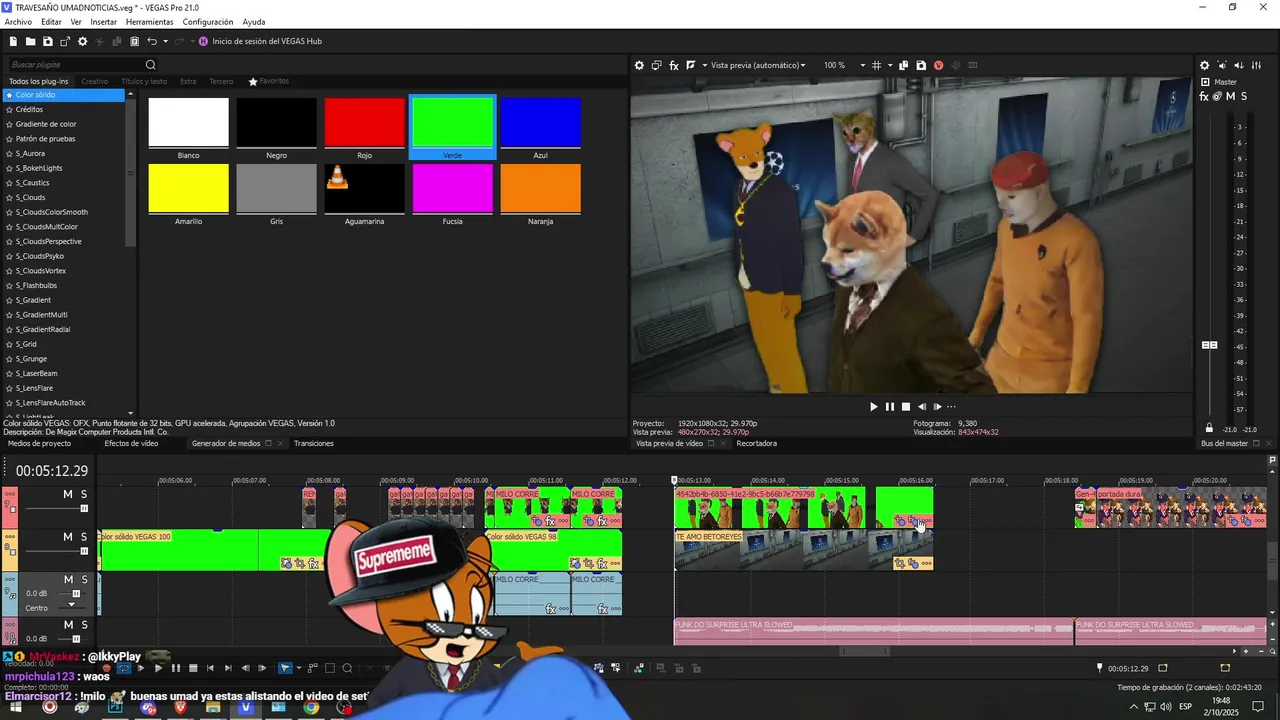This screenshot has height=720, width=1280.
Task: Jump to project start in timeline transport
Action: click(209, 668)
